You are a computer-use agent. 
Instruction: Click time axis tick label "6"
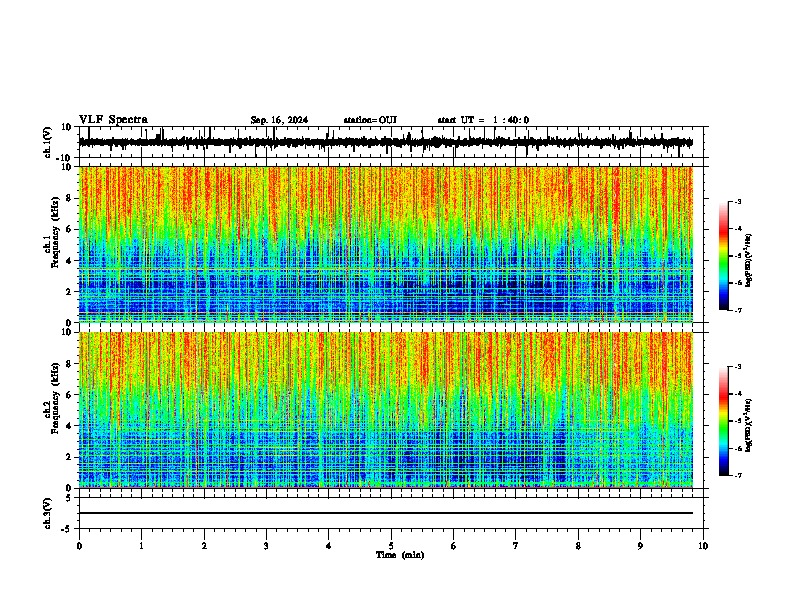(x=454, y=546)
